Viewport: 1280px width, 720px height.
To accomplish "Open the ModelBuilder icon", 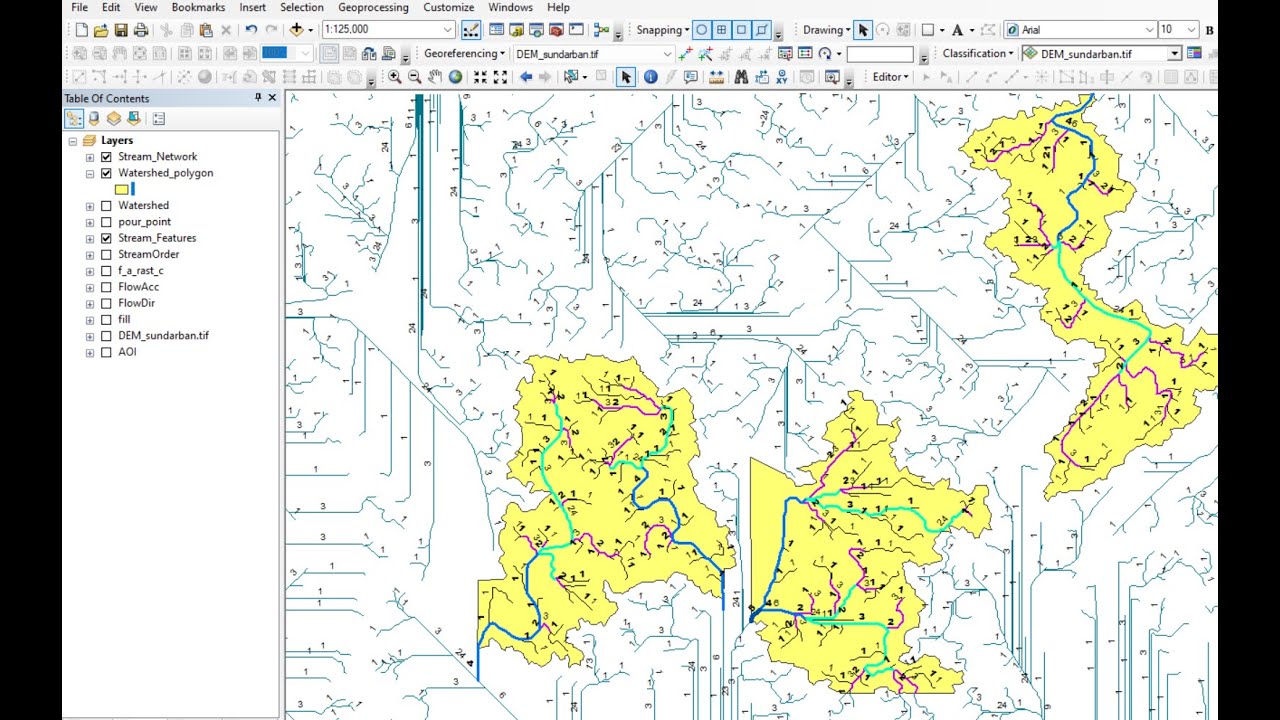I will coord(601,30).
